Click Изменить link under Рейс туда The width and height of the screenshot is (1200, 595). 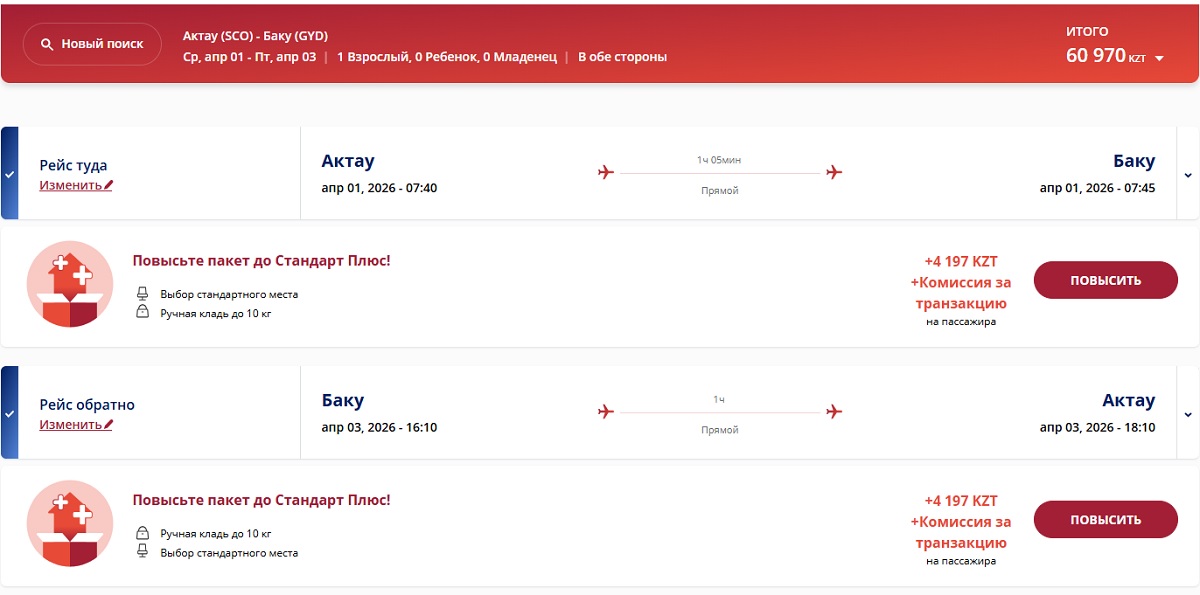[70, 185]
